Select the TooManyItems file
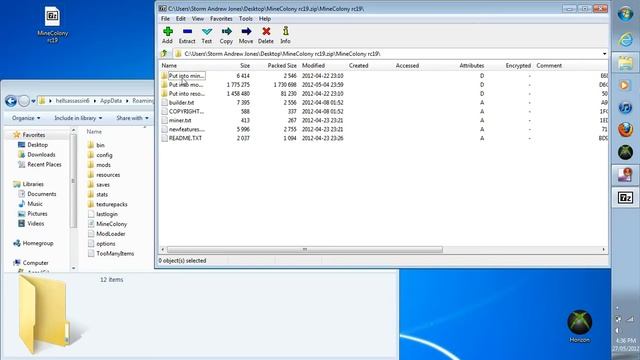This screenshot has height=360, width=640. point(111,253)
